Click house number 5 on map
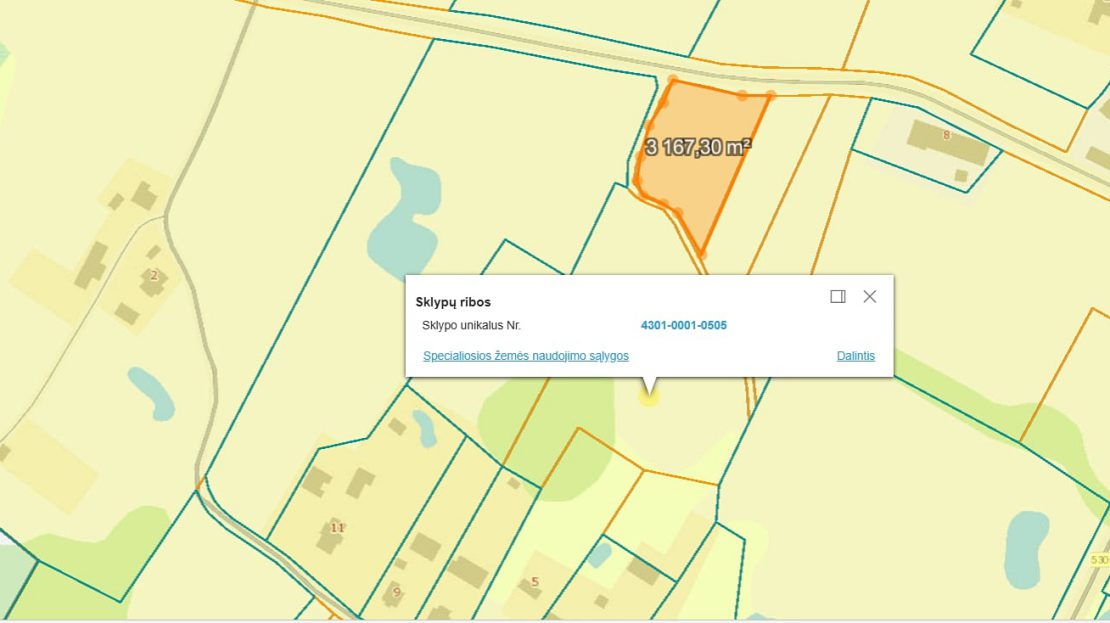This screenshot has width=1110, height=623. [x=534, y=582]
